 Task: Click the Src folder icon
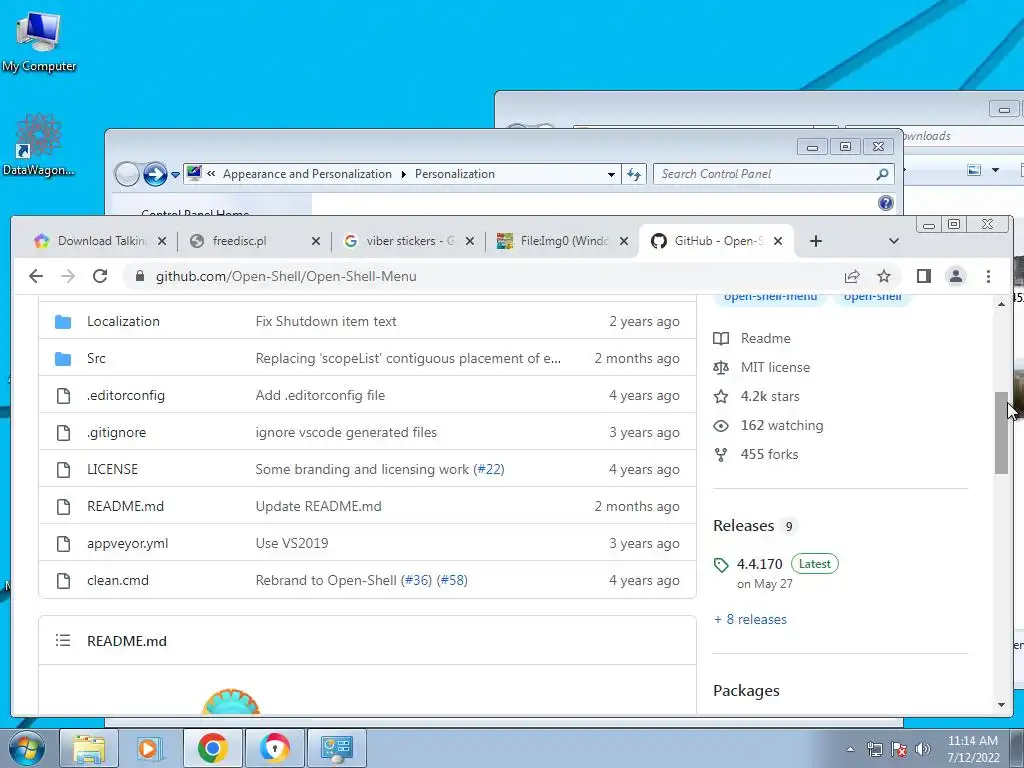tap(63, 359)
